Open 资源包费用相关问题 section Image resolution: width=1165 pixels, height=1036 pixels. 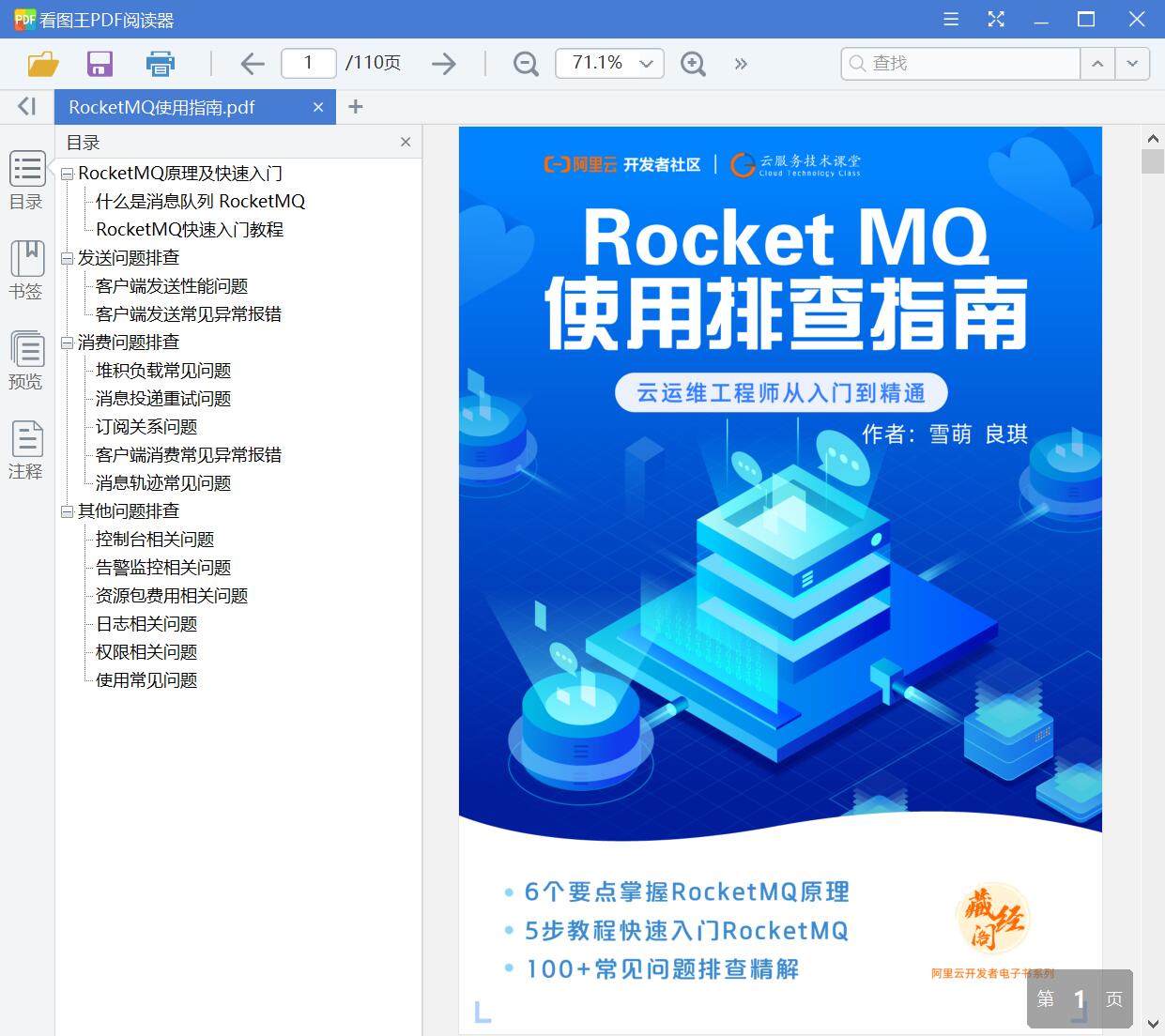point(172,596)
